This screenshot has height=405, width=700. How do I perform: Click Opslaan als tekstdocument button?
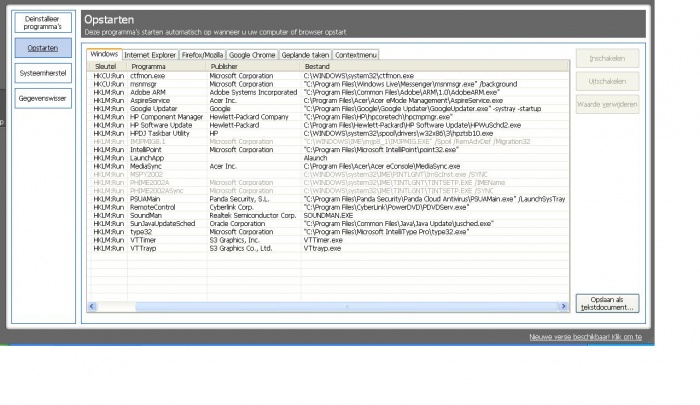pos(606,303)
